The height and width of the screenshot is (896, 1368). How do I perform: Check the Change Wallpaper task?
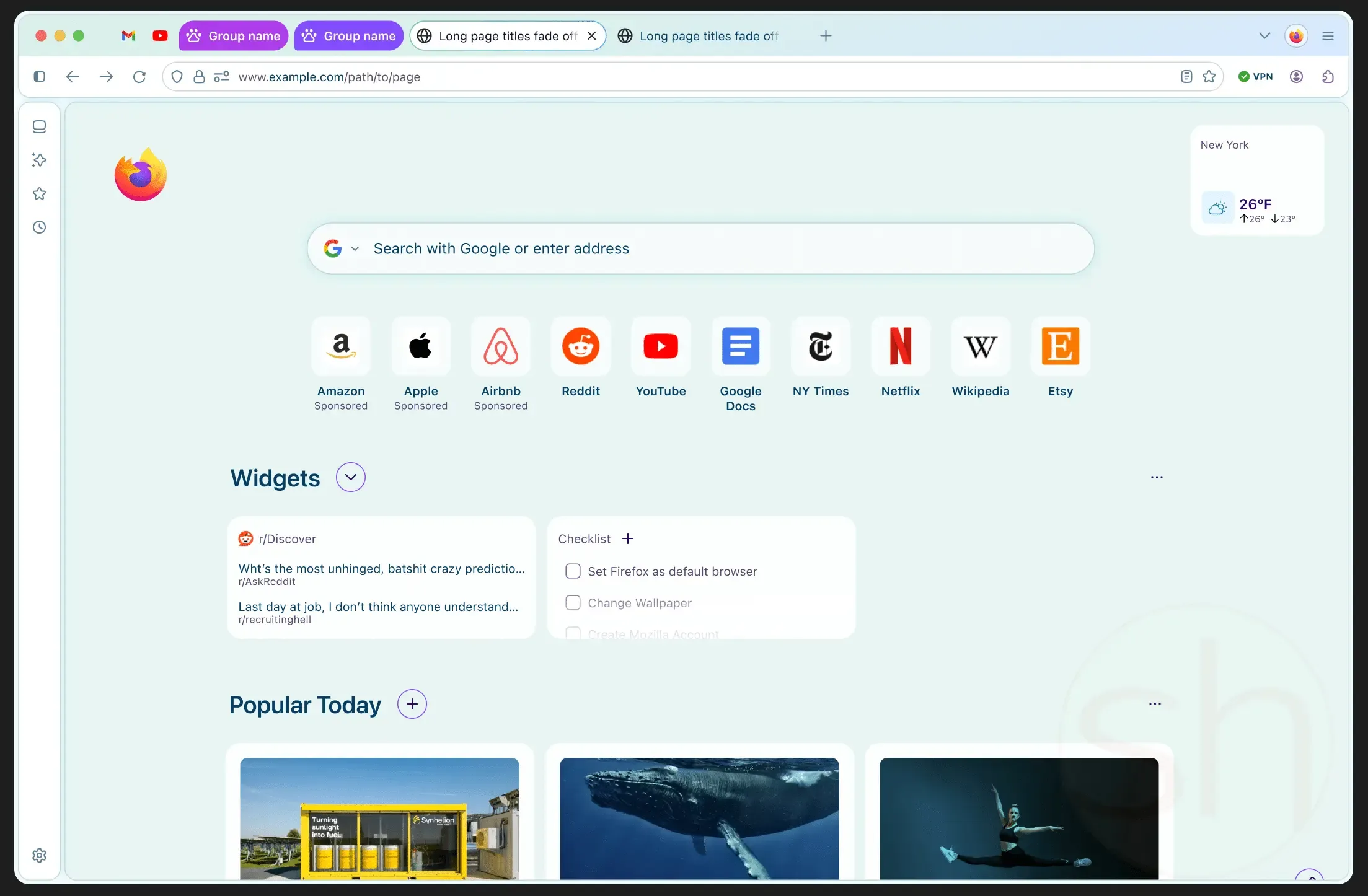(x=572, y=602)
